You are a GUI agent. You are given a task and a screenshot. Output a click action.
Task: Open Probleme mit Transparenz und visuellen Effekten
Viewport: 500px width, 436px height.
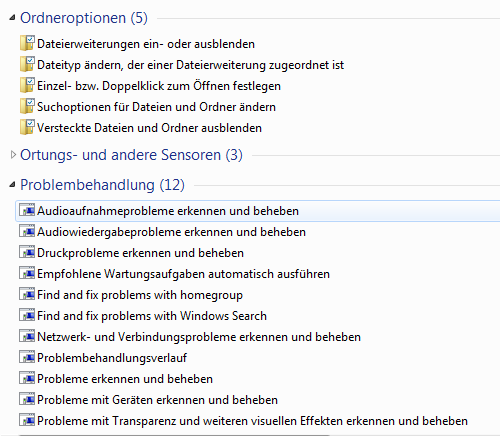[x=252, y=421]
